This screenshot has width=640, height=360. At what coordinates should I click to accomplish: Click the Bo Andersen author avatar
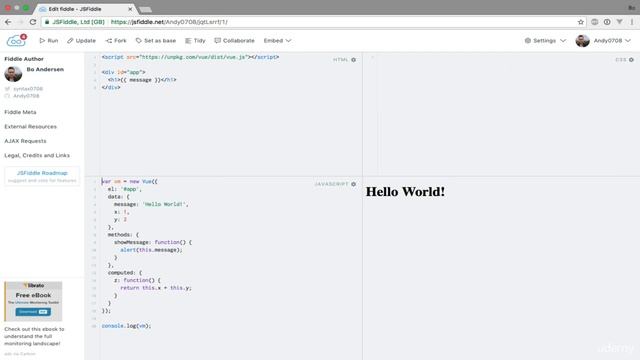coord(13,74)
